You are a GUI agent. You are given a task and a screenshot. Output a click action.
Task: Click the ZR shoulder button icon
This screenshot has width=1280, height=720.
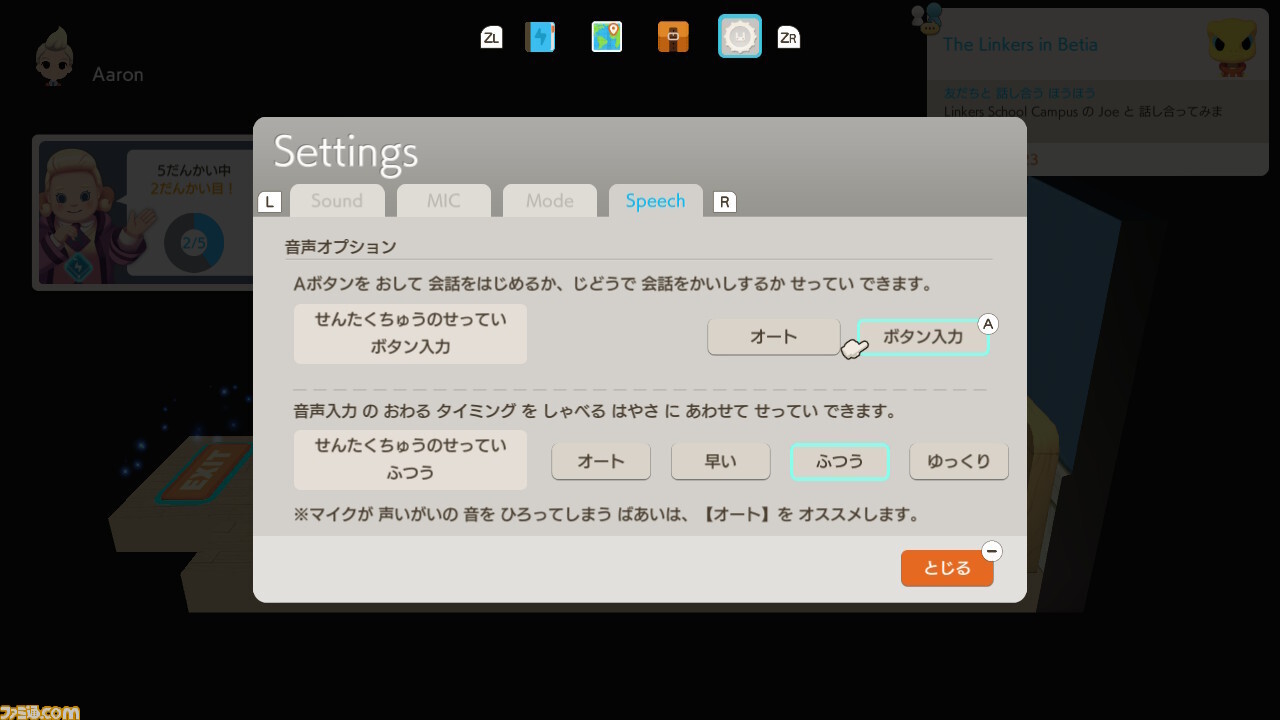[x=789, y=38]
